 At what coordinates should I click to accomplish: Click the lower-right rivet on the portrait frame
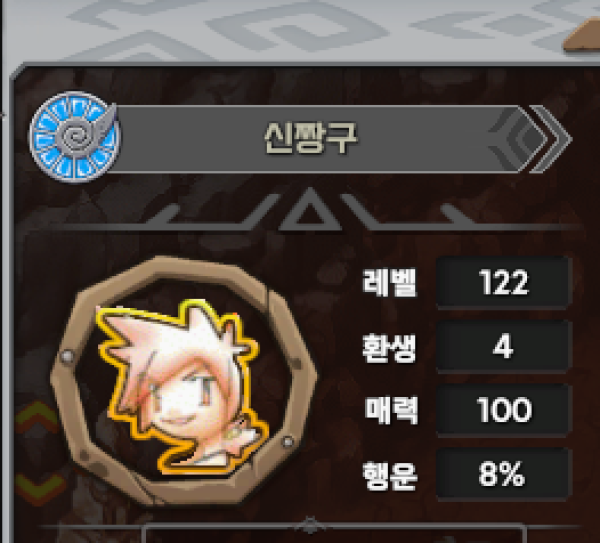(288, 442)
